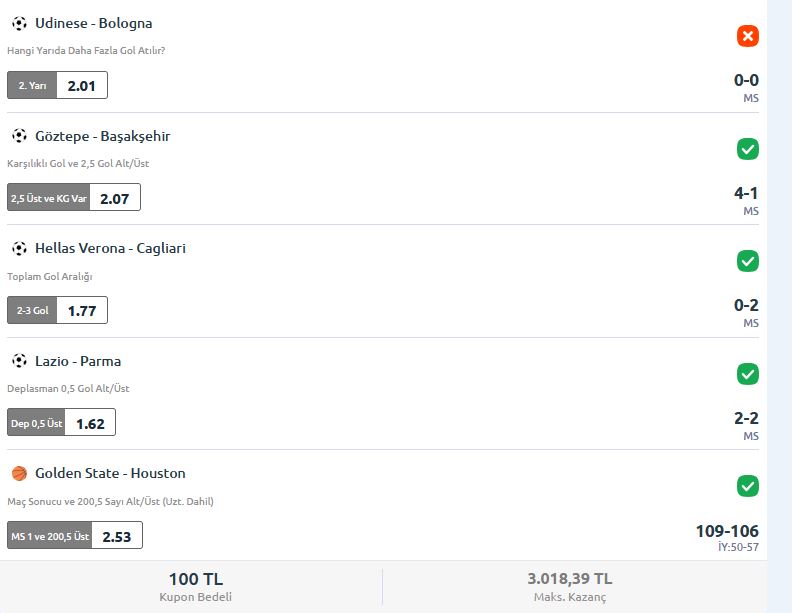This screenshot has height=613, width=792.
Task: Open the Golden State - Houston match title
Action: 110,474
